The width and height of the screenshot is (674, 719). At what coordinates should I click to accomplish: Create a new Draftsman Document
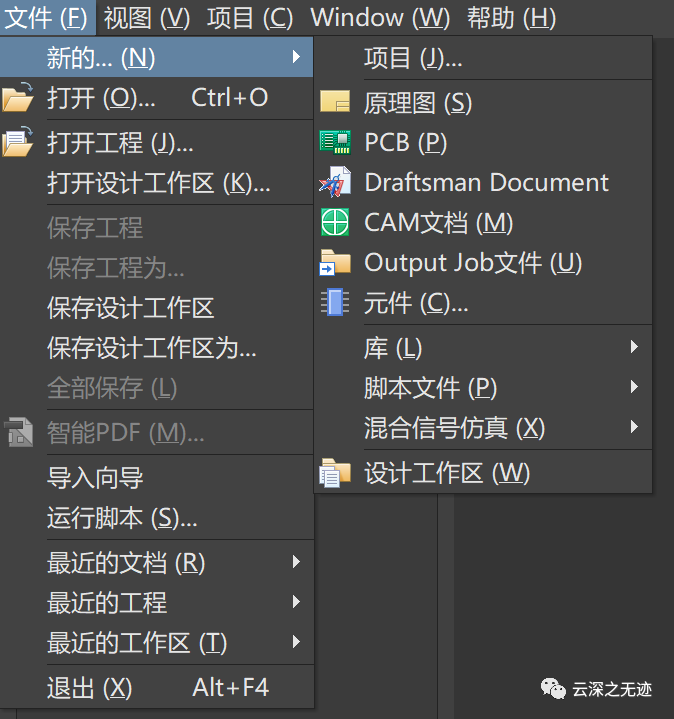click(483, 182)
